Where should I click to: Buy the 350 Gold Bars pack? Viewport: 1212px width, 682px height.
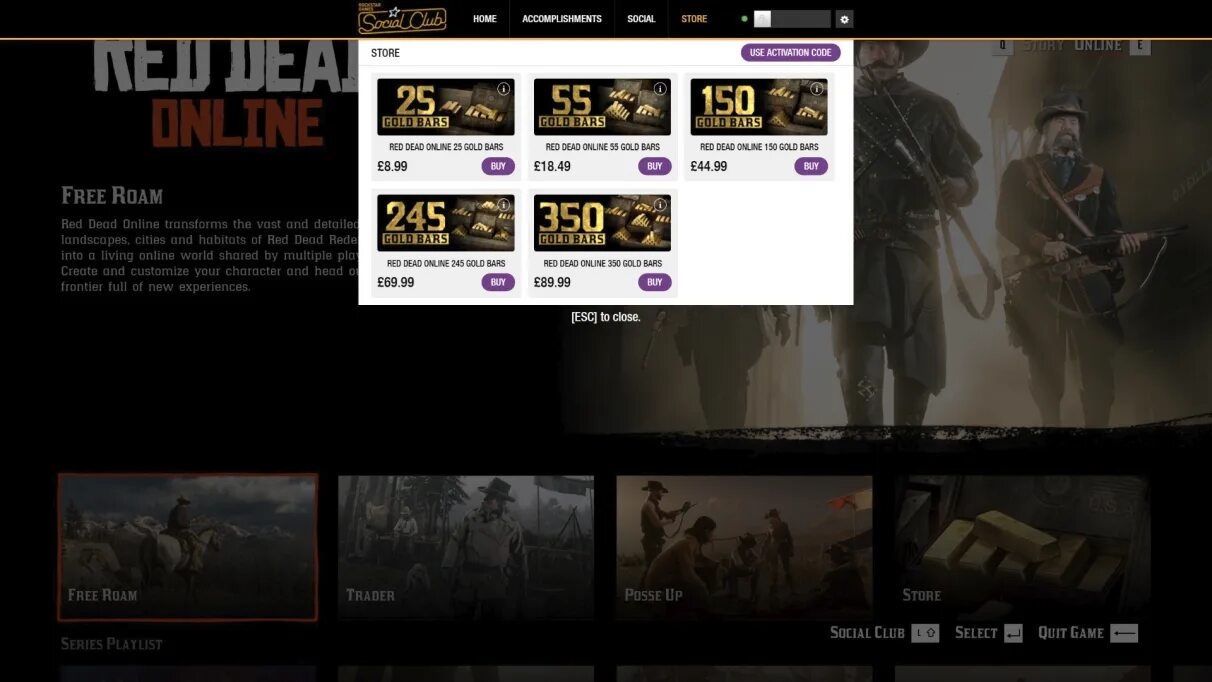654,282
